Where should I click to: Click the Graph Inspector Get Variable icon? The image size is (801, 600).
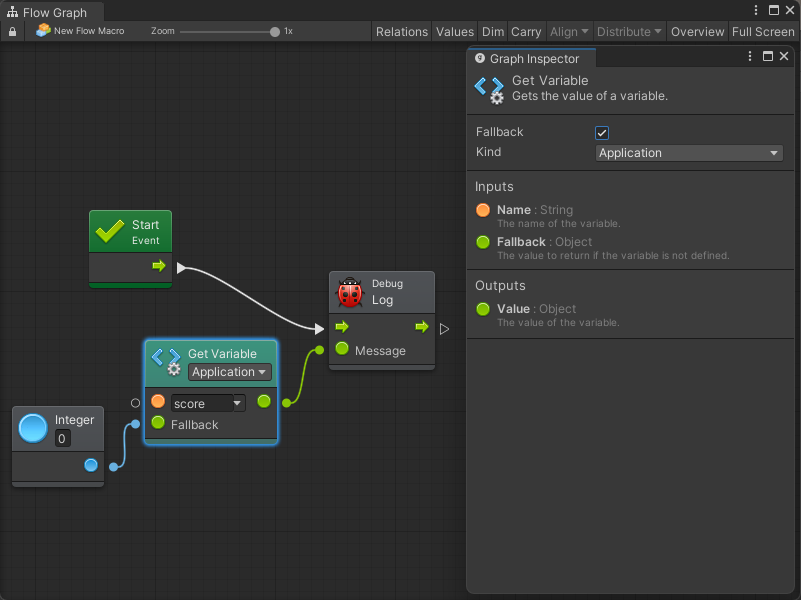[x=489, y=90]
